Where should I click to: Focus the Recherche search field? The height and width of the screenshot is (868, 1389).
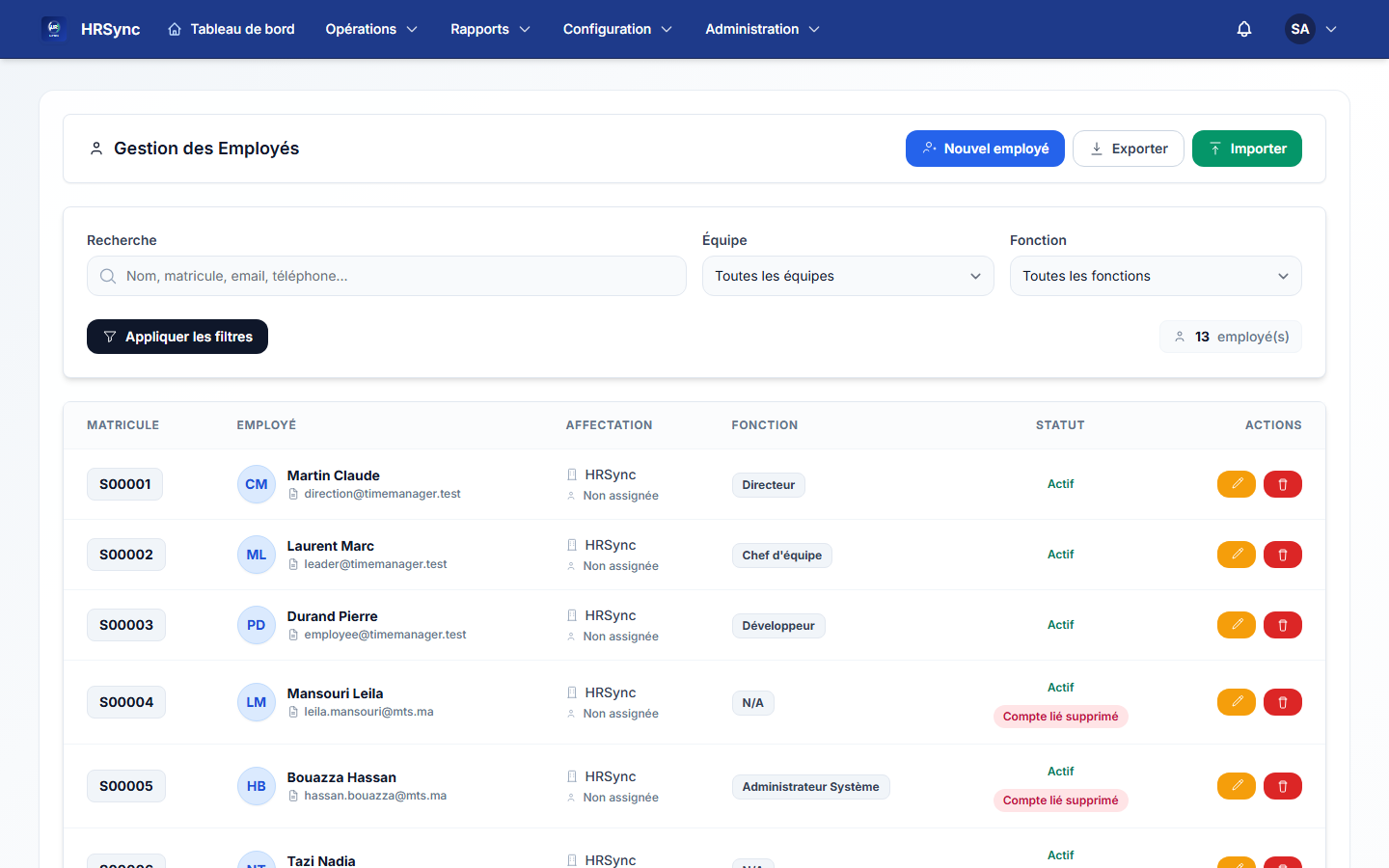[x=387, y=276]
